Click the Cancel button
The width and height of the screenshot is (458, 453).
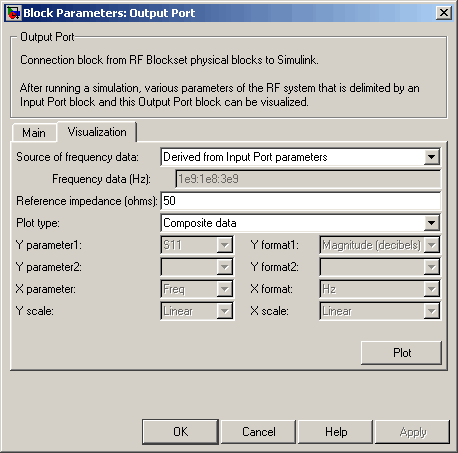coord(258,432)
